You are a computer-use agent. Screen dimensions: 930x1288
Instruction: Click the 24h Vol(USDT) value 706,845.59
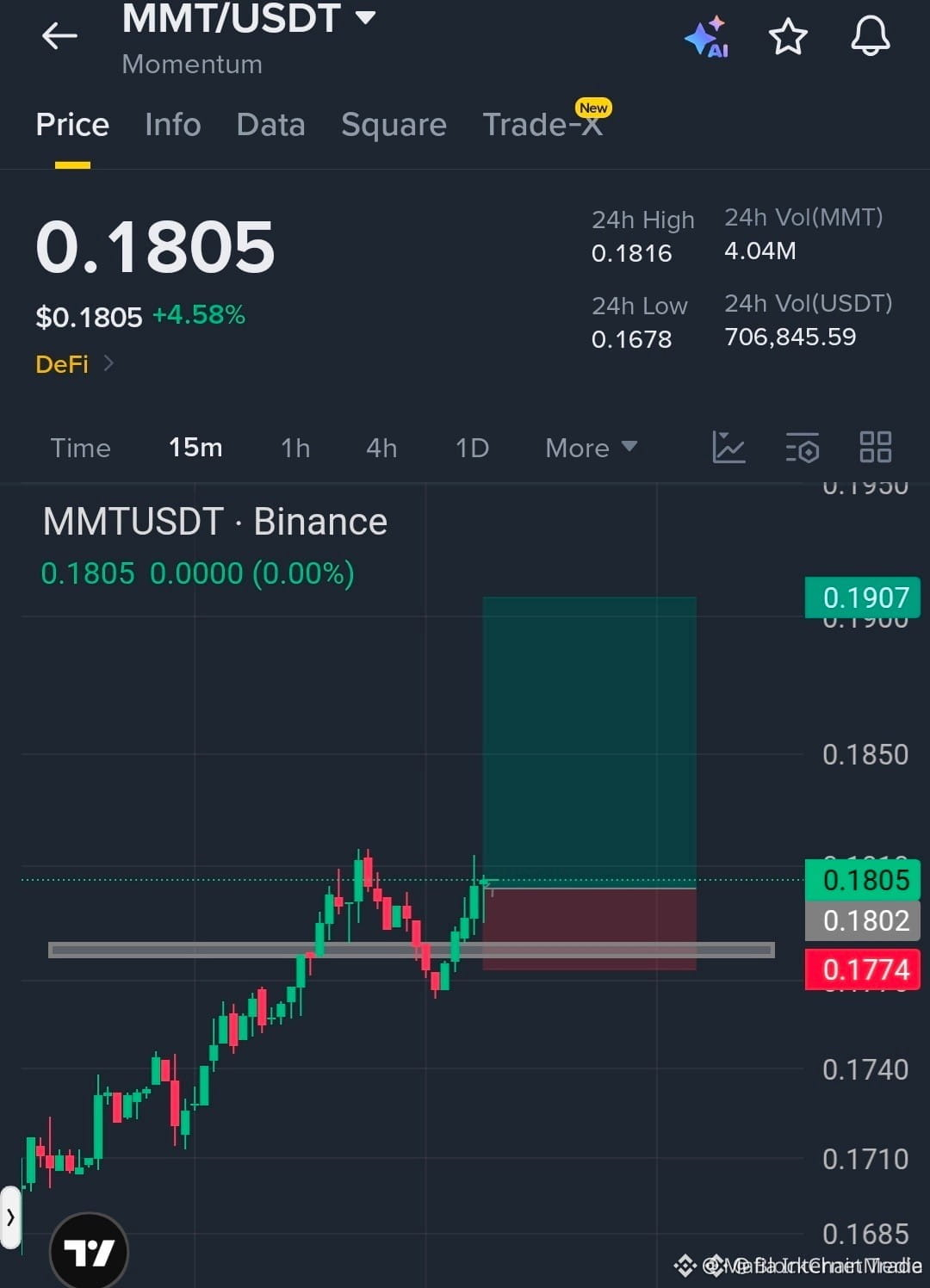[x=790, y=337]
